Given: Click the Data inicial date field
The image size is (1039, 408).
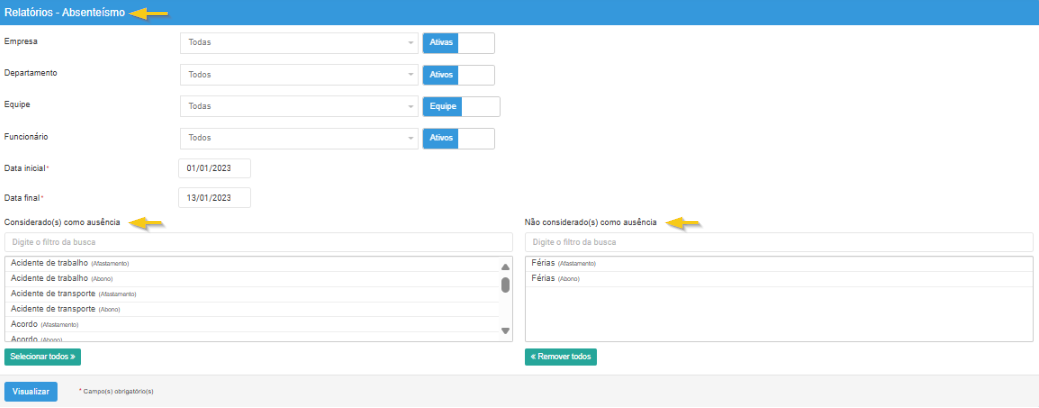Looking at the screenshot, I should point(214,168).
